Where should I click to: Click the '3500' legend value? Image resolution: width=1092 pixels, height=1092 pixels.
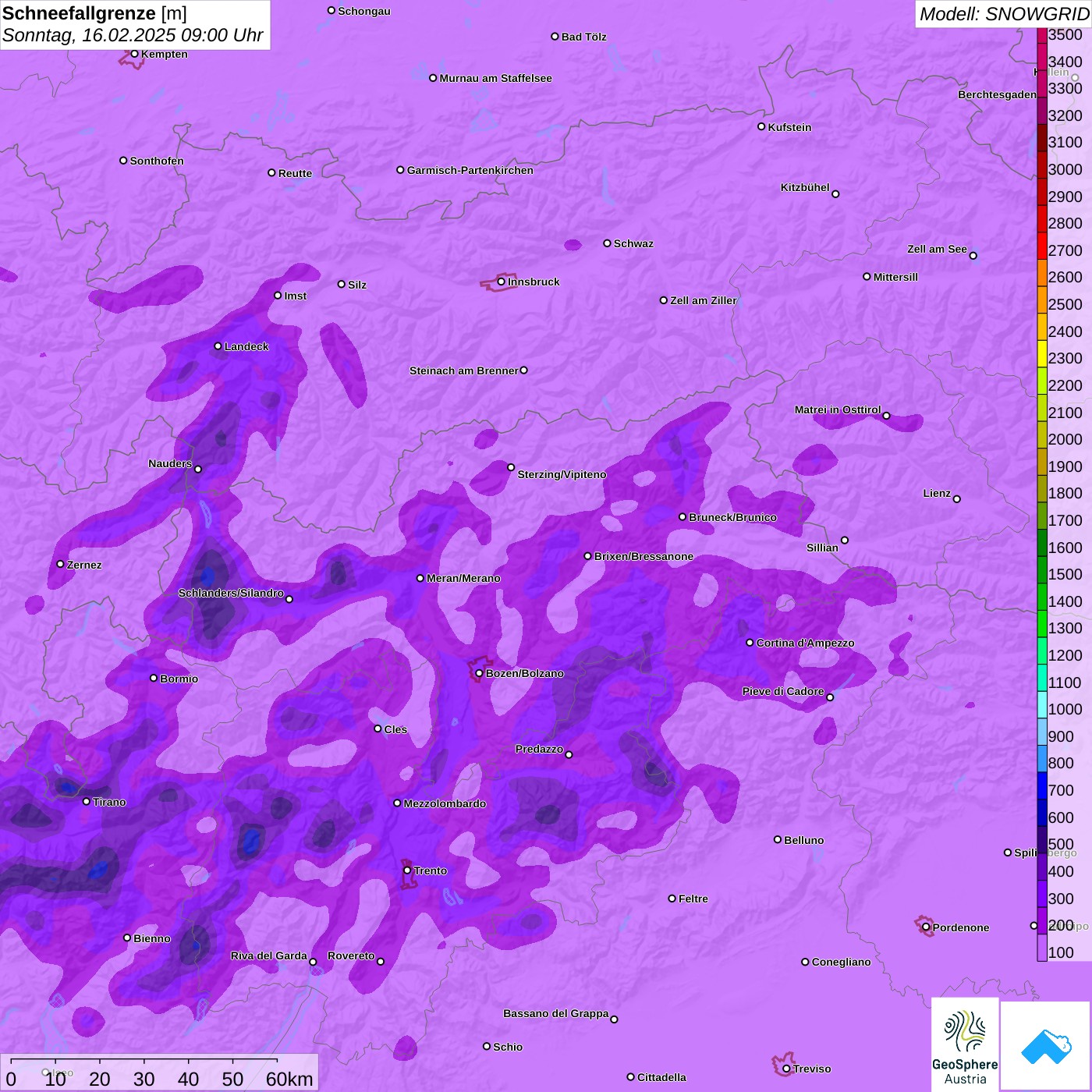coord(1065,34)
